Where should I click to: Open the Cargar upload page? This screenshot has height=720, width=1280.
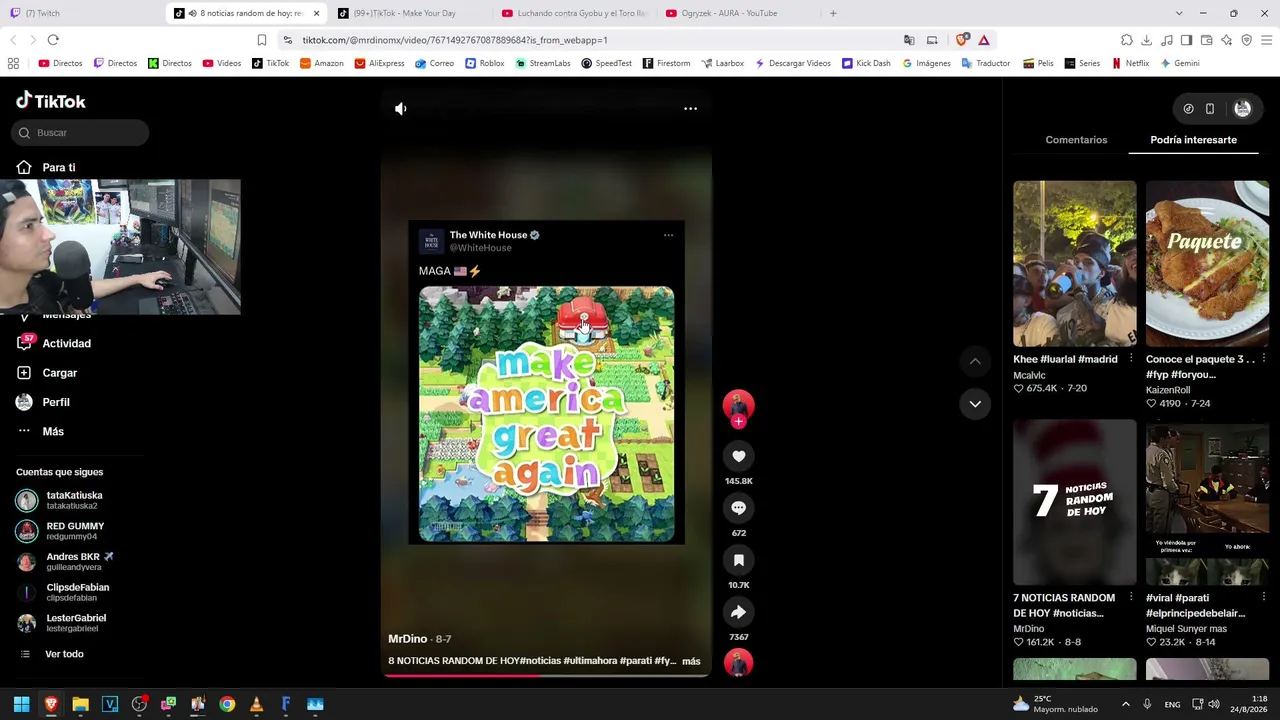pyautogui.click(x=48, y=373)
